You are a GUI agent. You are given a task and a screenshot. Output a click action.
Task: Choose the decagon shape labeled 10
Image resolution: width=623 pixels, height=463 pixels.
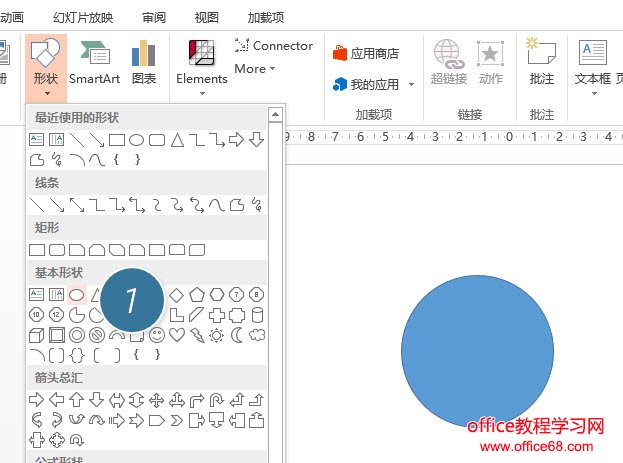37,315
